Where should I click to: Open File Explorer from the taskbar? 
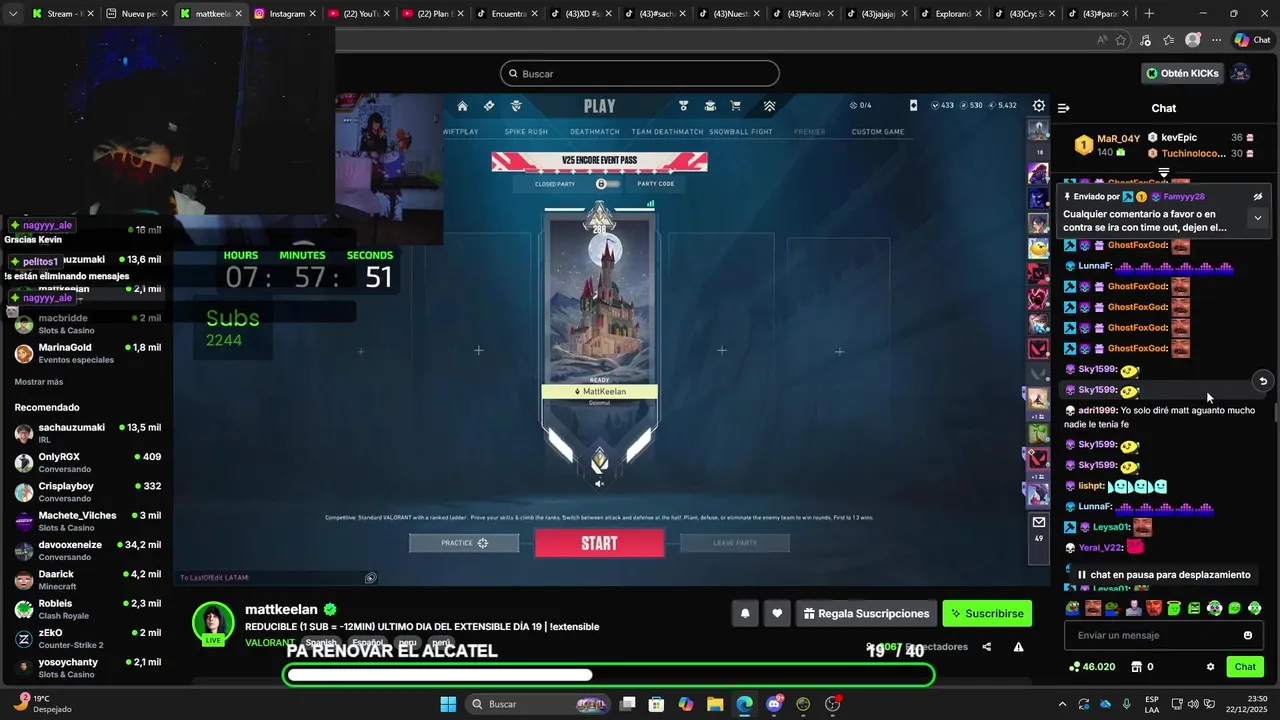click(715, 704)
